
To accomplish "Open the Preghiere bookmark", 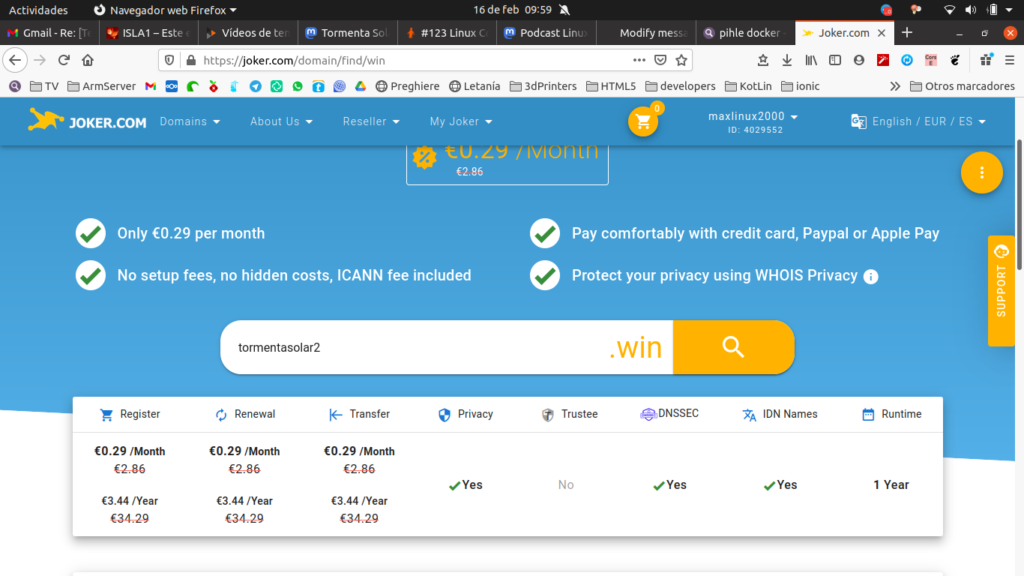I will tap(407, 86).
